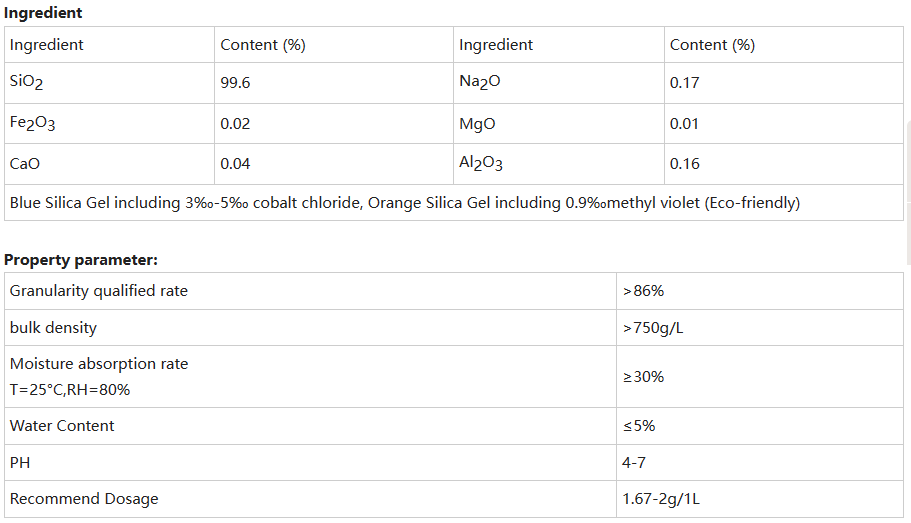This screenshot has width=911, height=523.
Task: Click the Na2O ingredient cell
Action: 479,82
